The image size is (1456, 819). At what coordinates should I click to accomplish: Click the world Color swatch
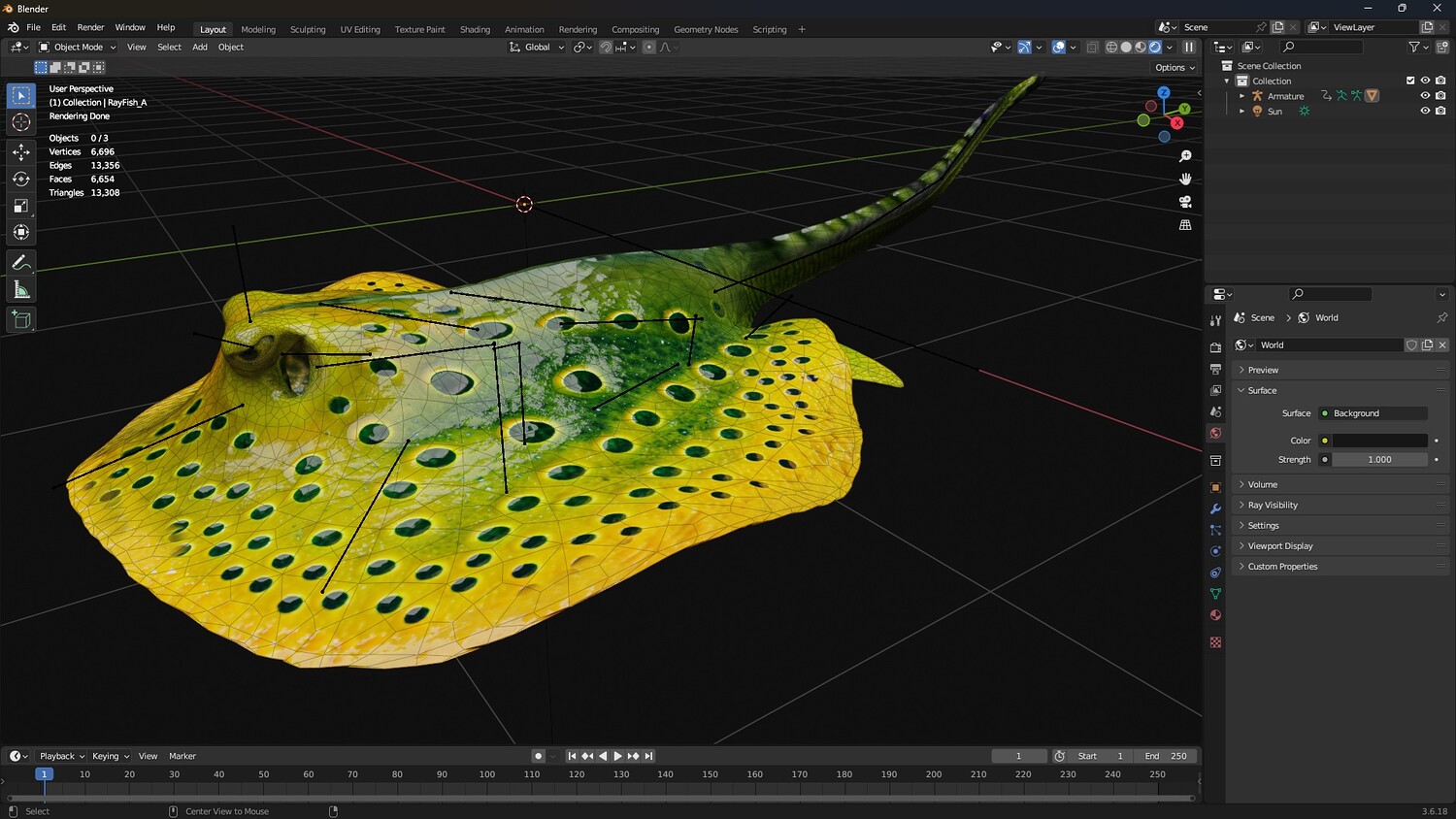1379,441
